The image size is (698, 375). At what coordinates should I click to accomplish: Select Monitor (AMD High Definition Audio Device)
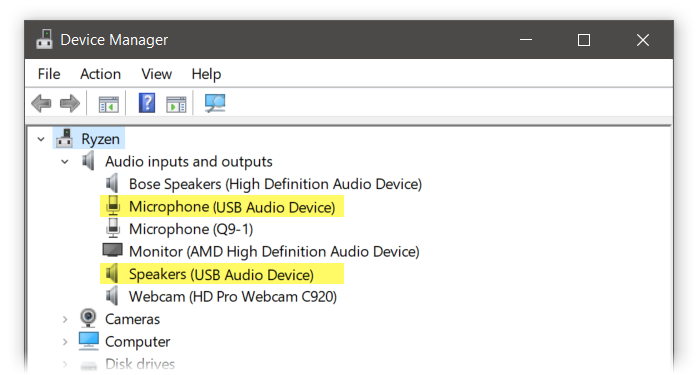click(274, 252)
